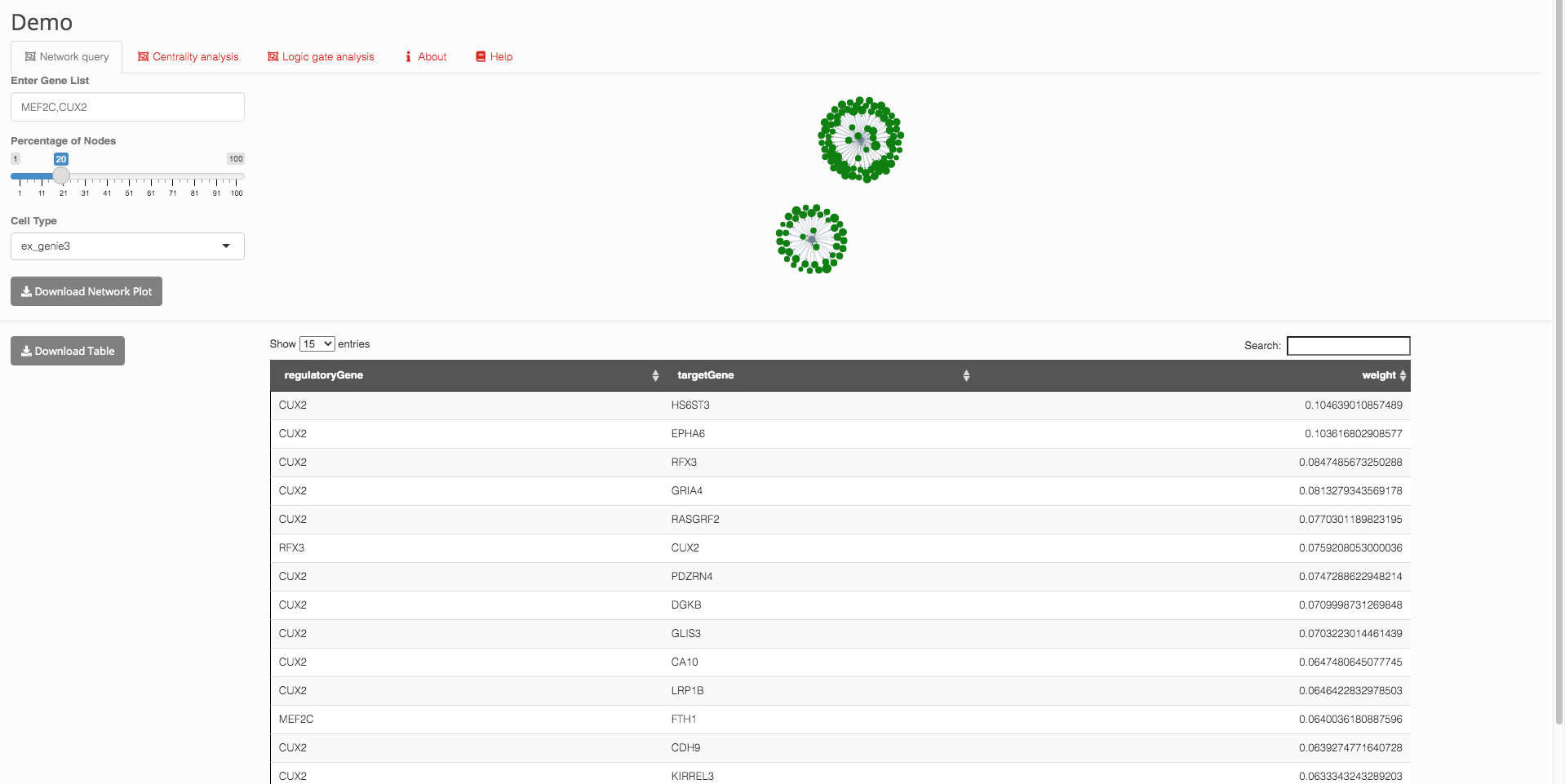Click the Network query tab icon
Image resolution: width=1565 pixels, height=784 pixels.
(30, 57)
